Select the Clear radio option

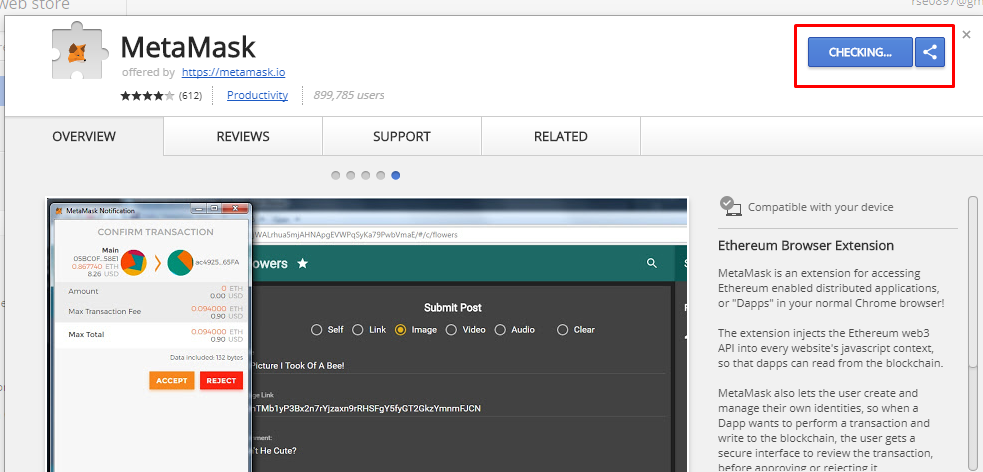562,330
